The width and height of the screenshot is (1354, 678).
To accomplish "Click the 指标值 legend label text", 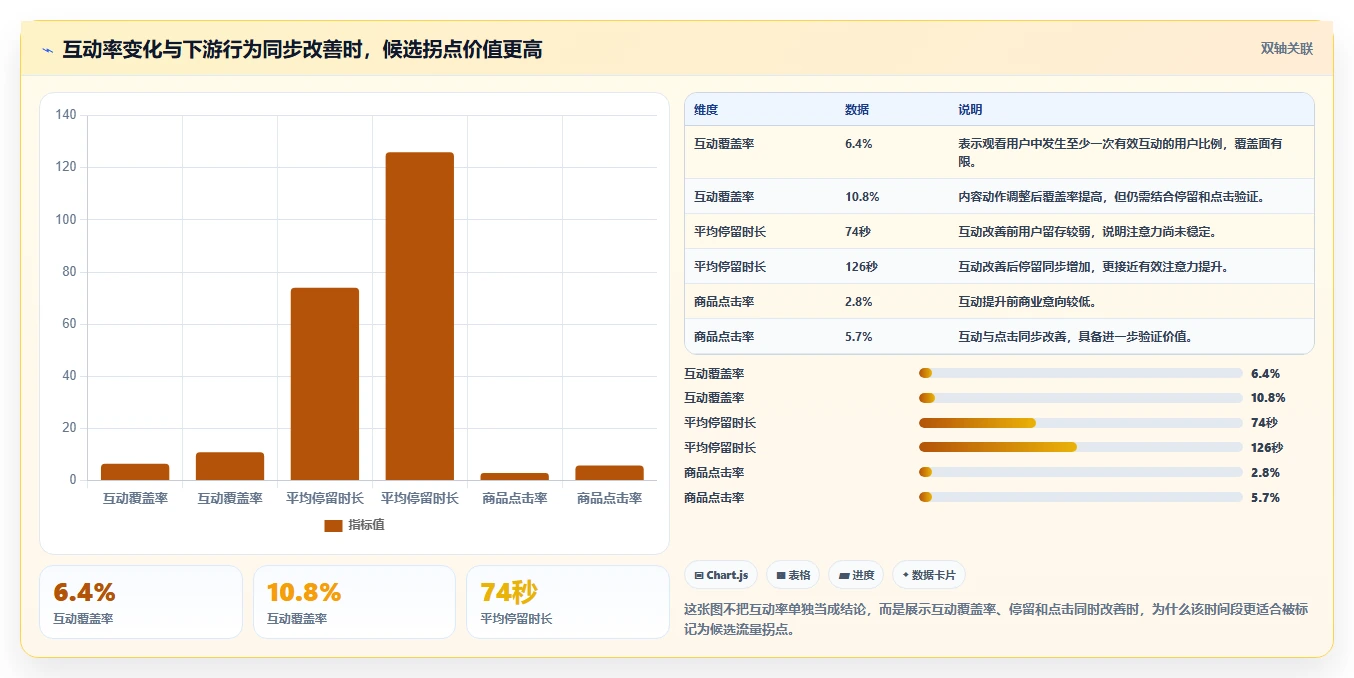I will click(x=366, y=526).
